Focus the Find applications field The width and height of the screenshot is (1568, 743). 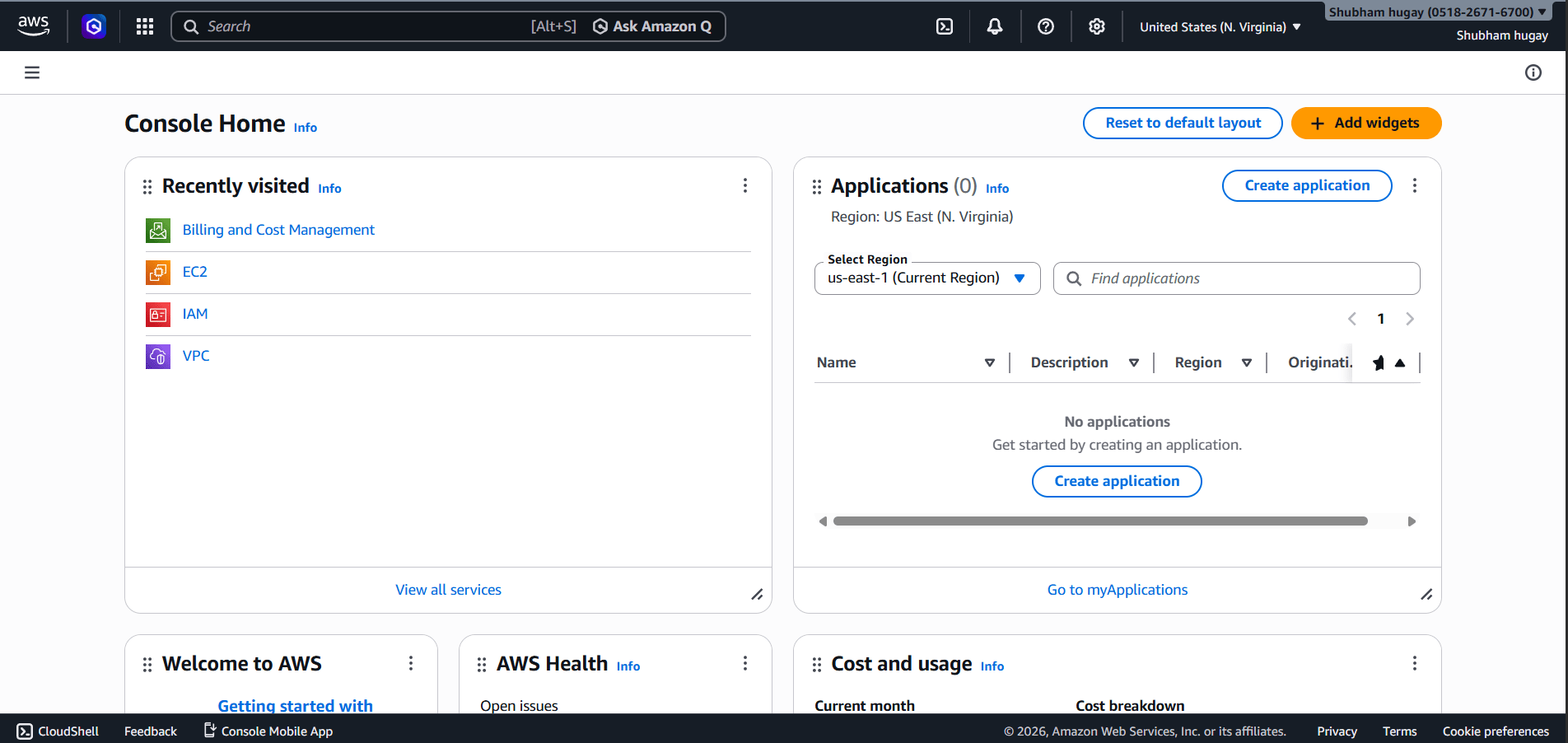(1236, 278)
